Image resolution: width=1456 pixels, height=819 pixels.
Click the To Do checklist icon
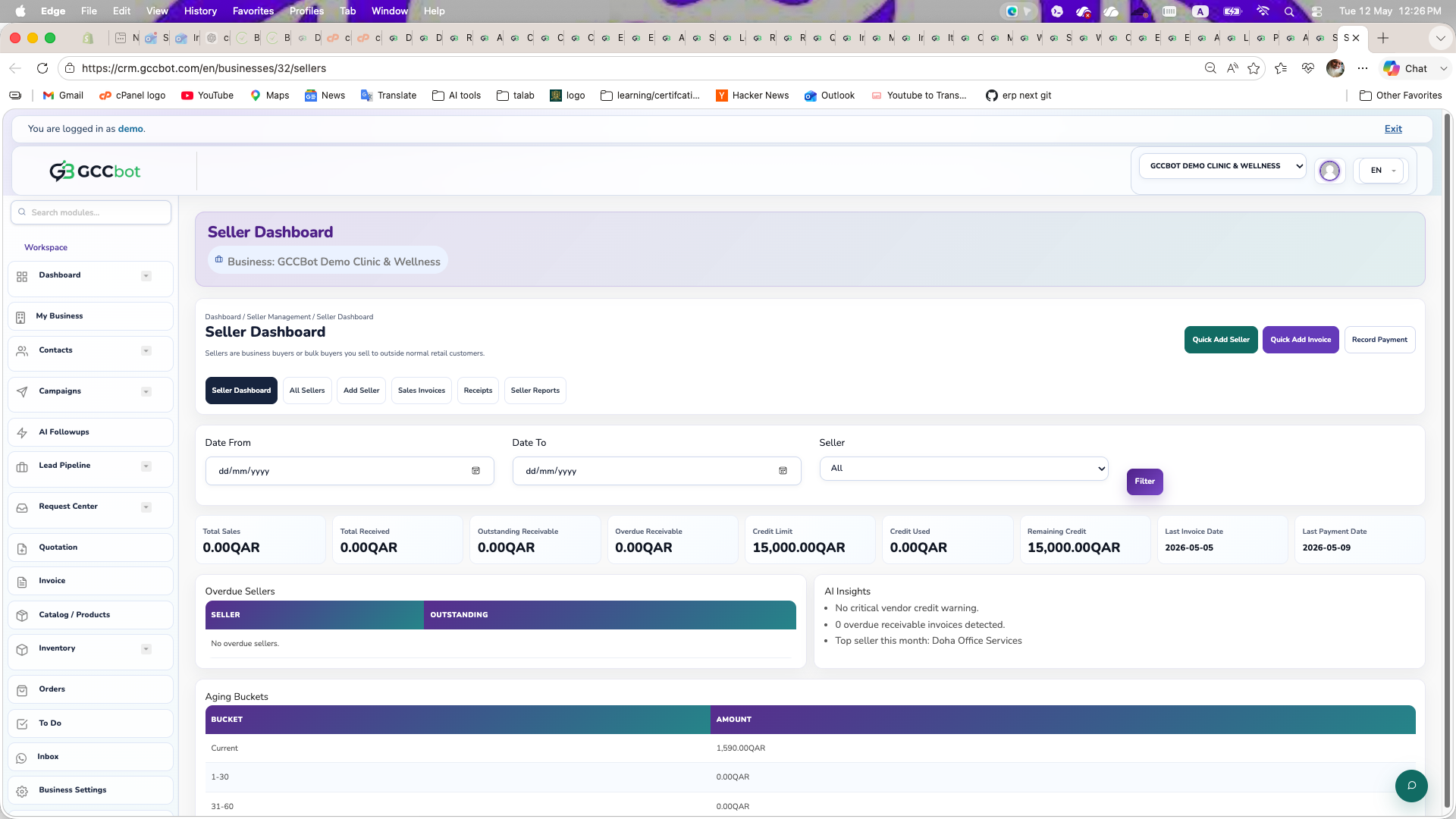tap(22, 724)
